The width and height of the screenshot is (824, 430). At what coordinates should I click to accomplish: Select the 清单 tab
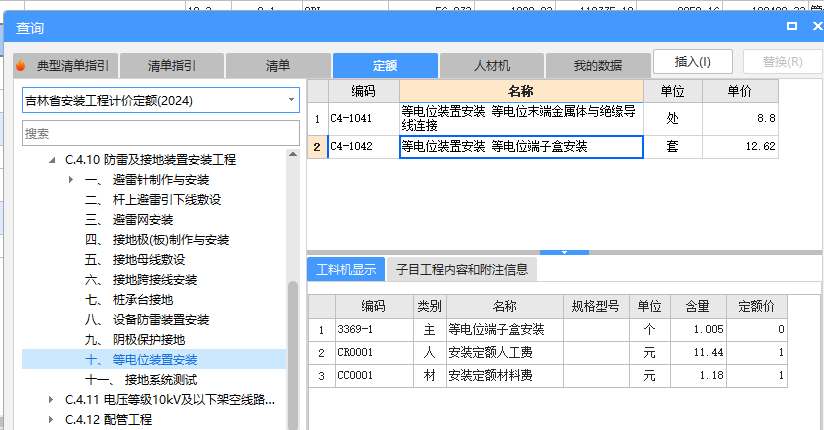coord(278,66)
